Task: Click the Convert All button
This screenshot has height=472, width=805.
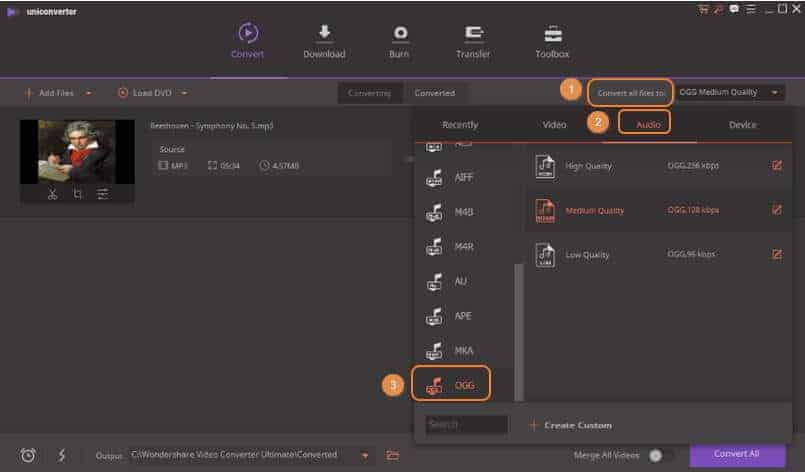Action: click(x=737, y=455)
